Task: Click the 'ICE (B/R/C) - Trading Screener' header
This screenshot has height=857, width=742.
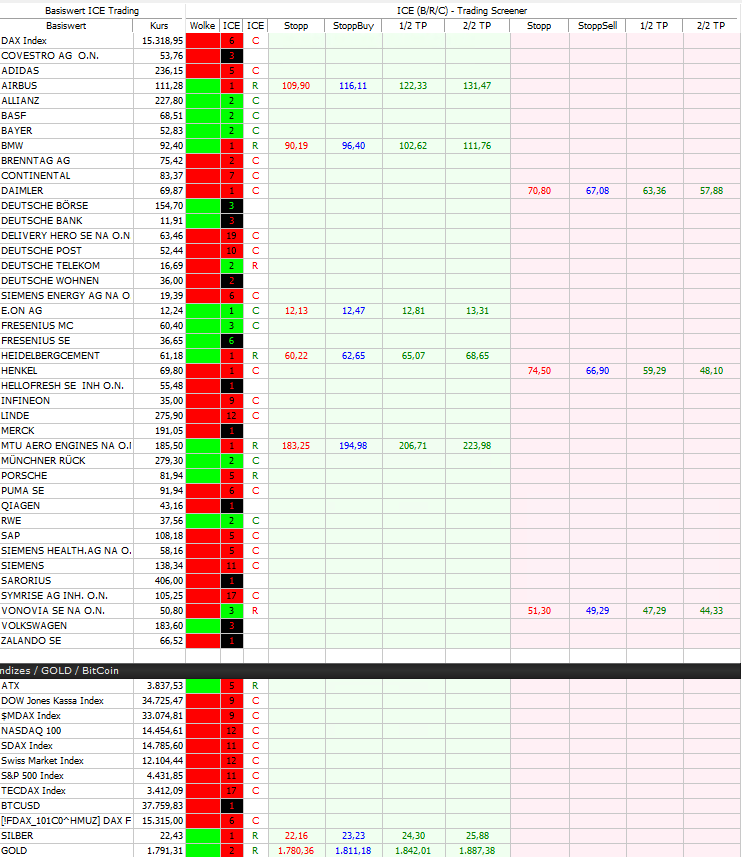Action: 462,10
